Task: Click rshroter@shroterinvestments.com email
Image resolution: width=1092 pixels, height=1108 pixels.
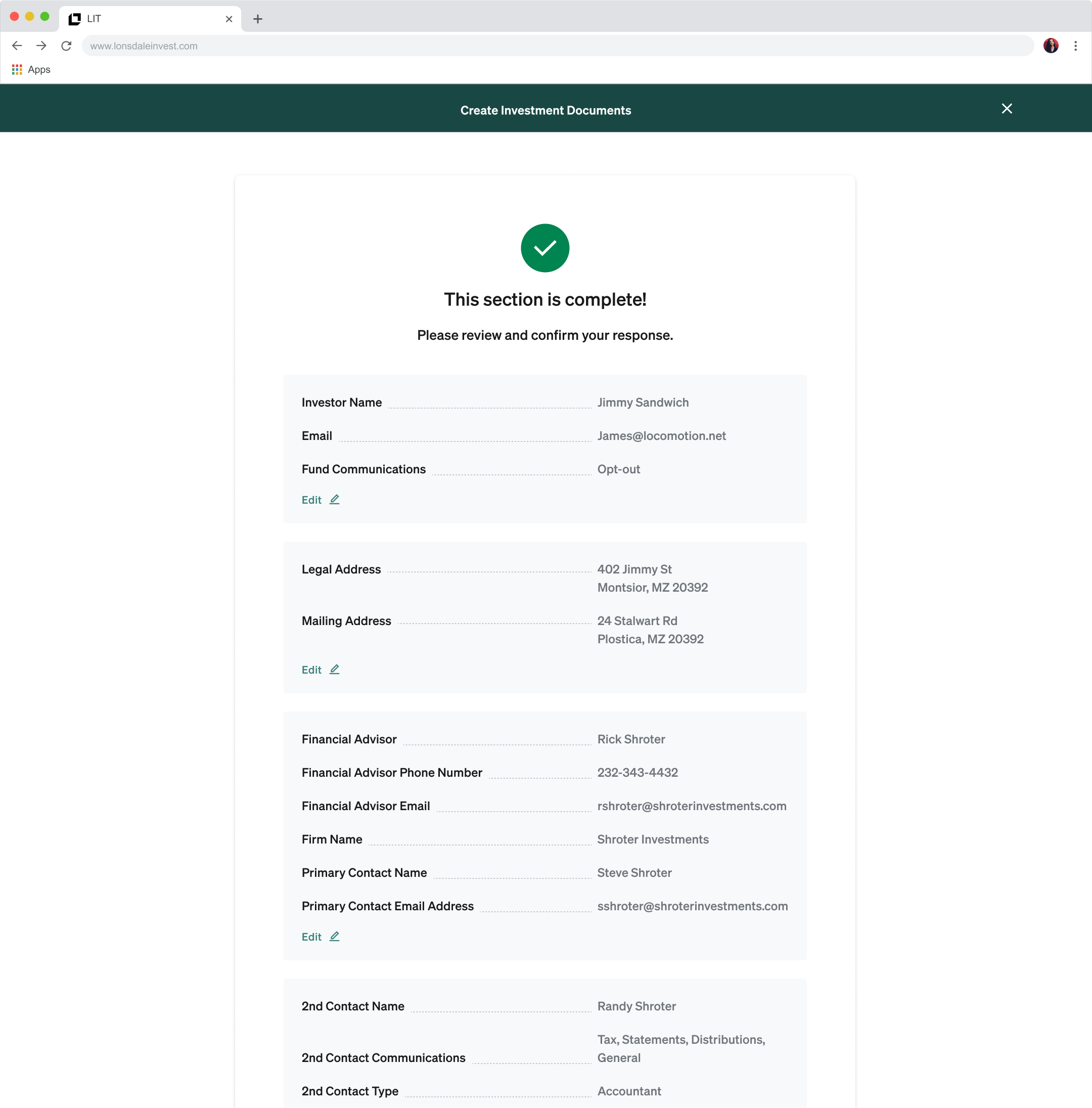Action: 692,806
